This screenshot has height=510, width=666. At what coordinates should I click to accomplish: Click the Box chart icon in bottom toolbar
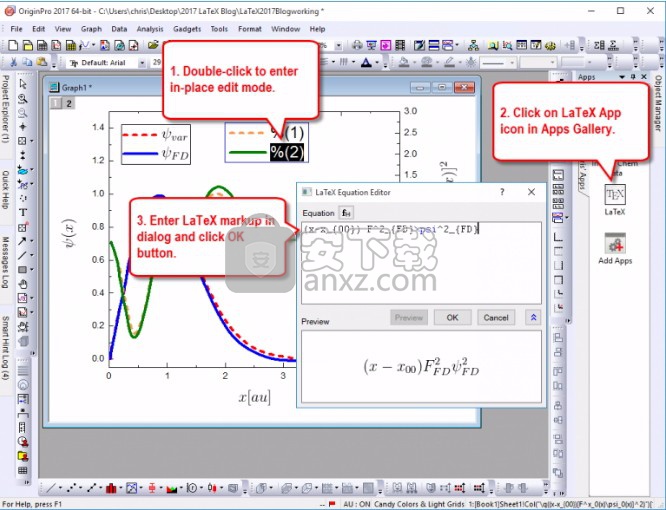pos(152,488)
